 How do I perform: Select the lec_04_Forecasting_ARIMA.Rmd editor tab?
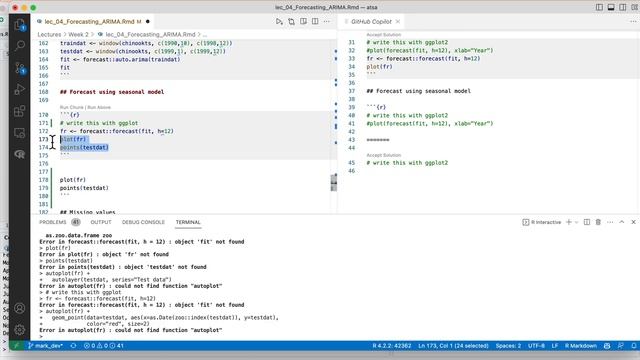[93, 21]
